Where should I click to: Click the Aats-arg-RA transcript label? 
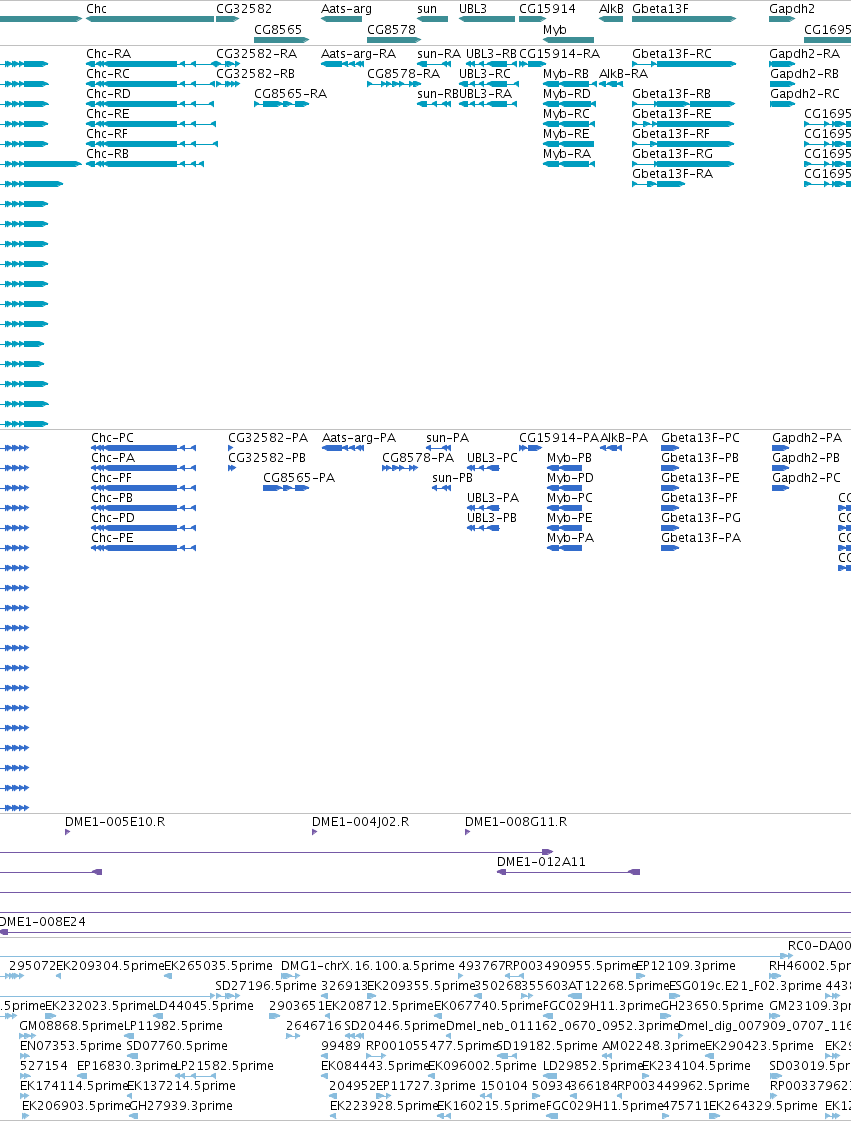358,54
